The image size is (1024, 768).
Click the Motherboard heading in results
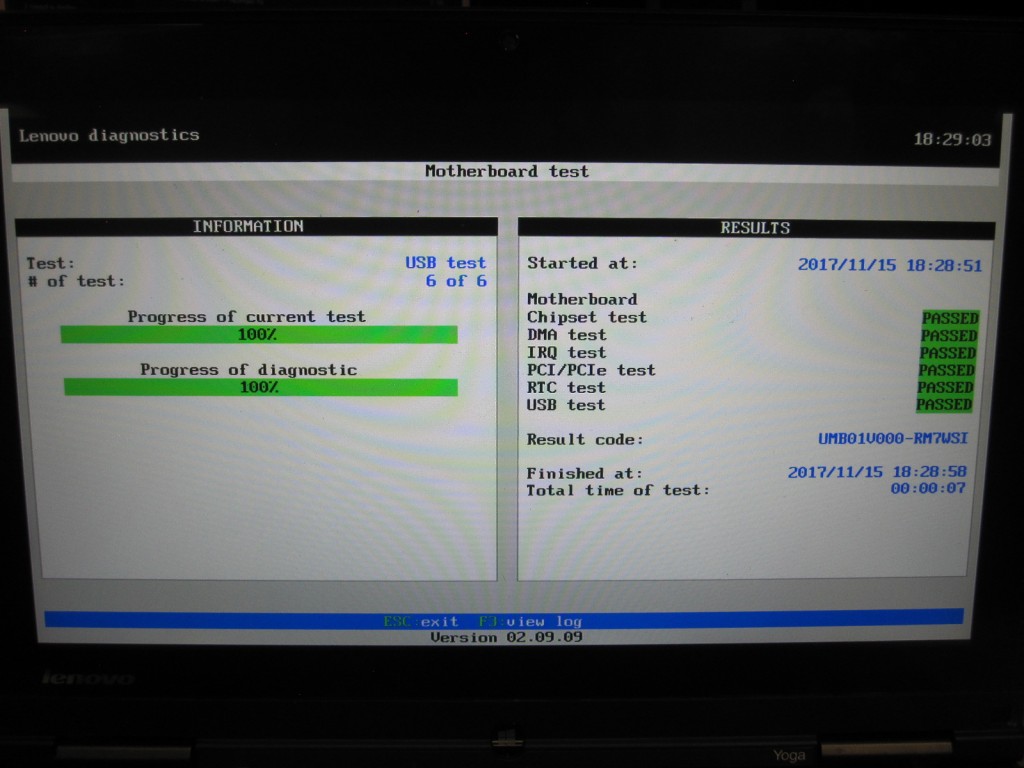(x=582, y=299)
